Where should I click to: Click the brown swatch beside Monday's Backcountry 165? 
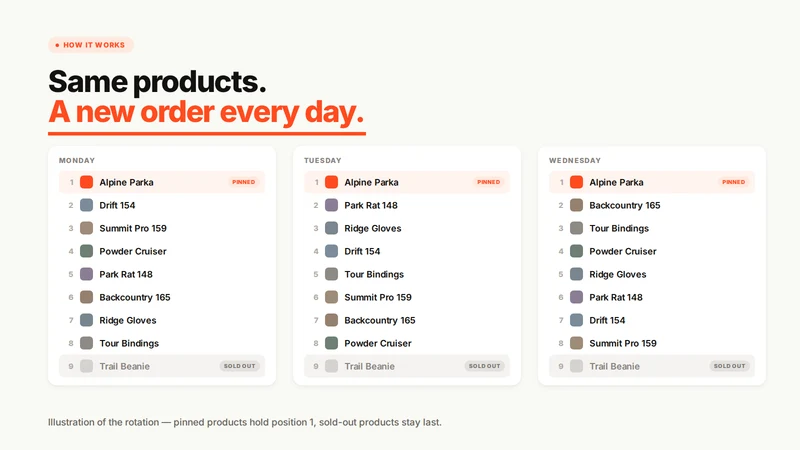(87, 297)
